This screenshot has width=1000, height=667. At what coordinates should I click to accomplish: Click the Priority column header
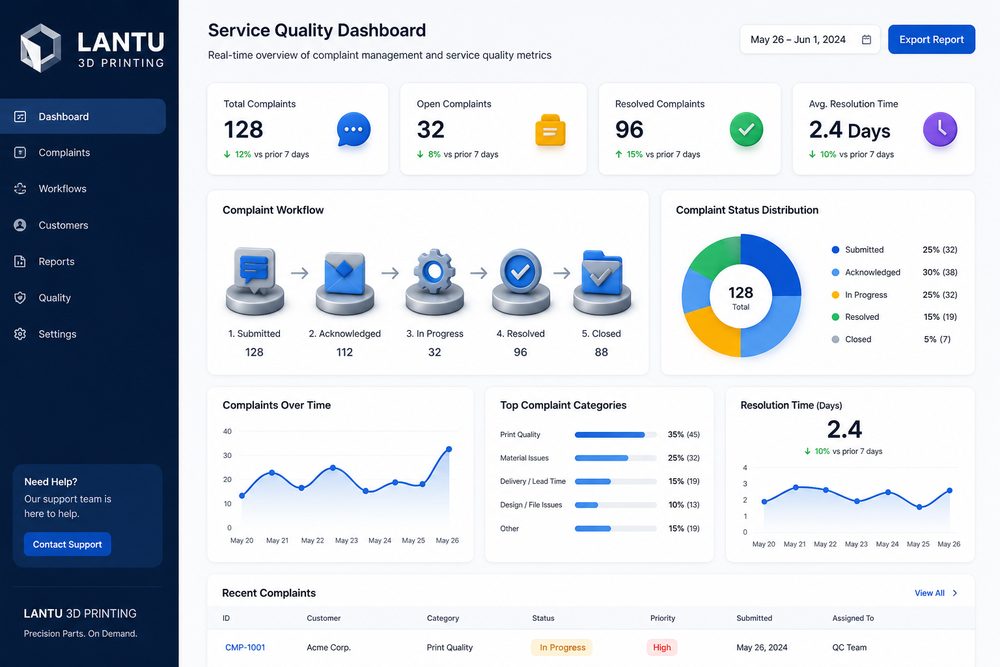tap(663, 618)
